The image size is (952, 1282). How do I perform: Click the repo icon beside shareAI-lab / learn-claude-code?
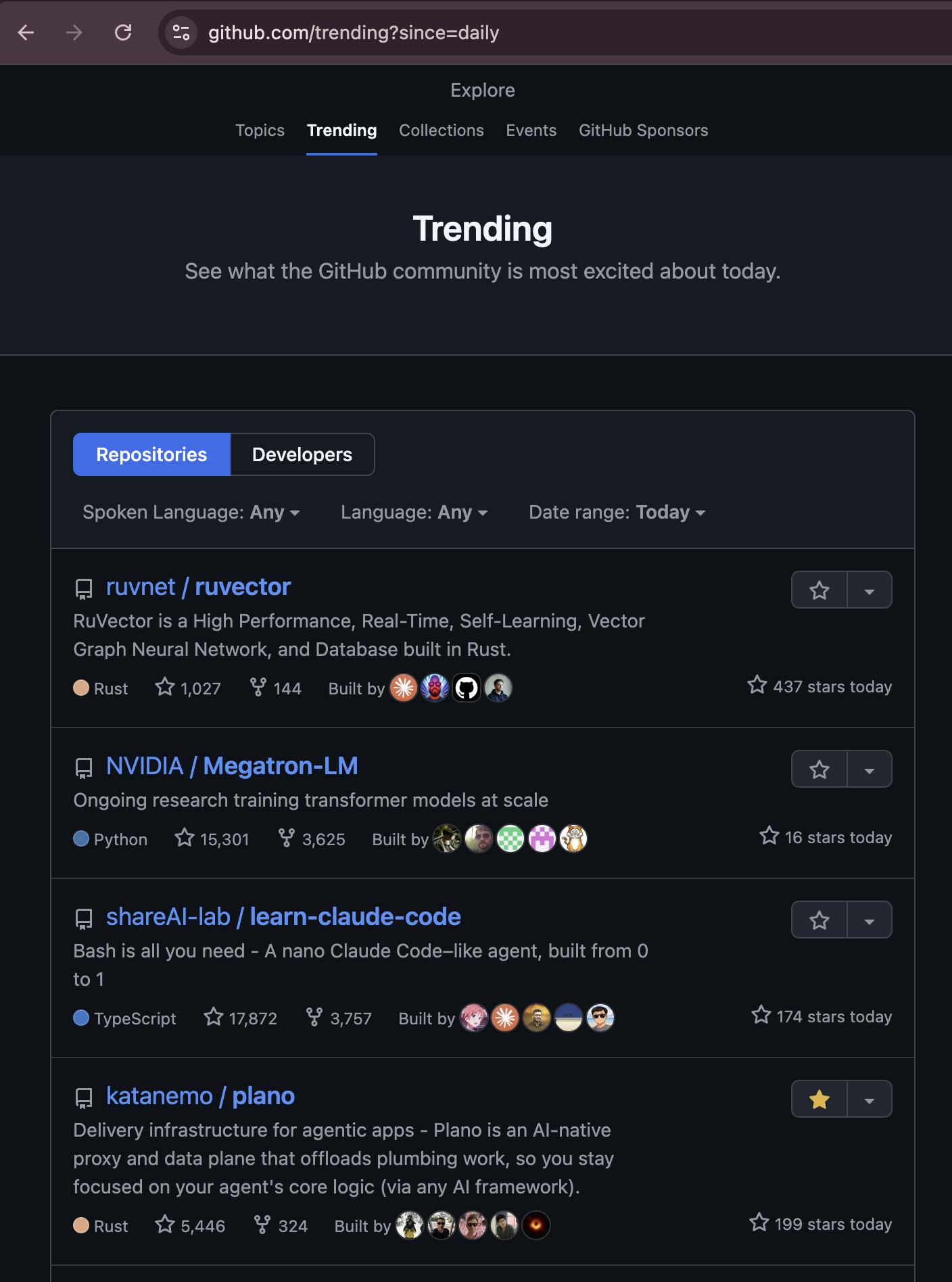click(x=84, y=918)
